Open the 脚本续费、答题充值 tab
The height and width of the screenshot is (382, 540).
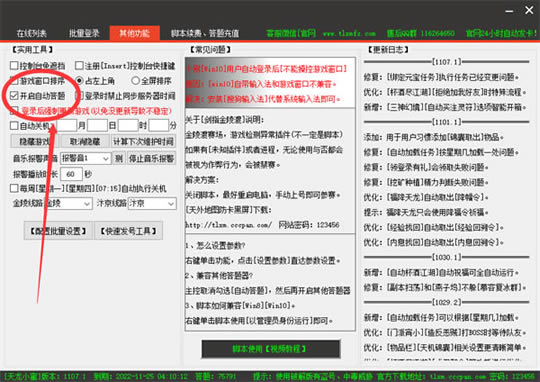(205, 33)
